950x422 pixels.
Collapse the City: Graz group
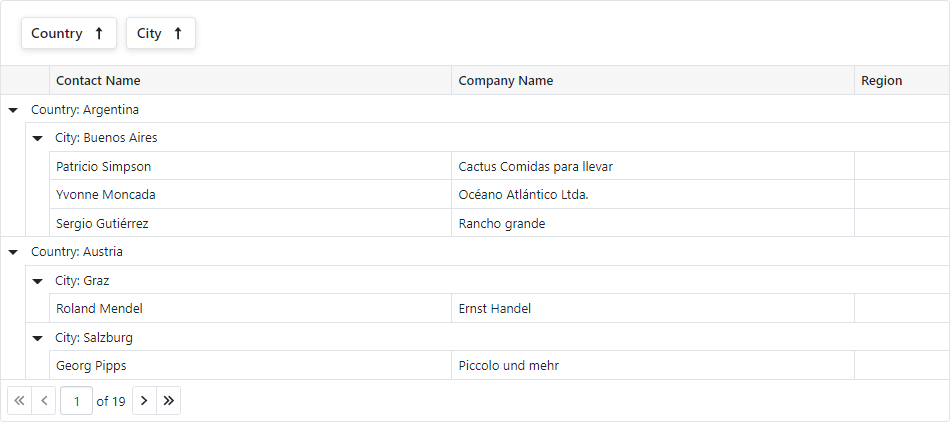(38, 281)
